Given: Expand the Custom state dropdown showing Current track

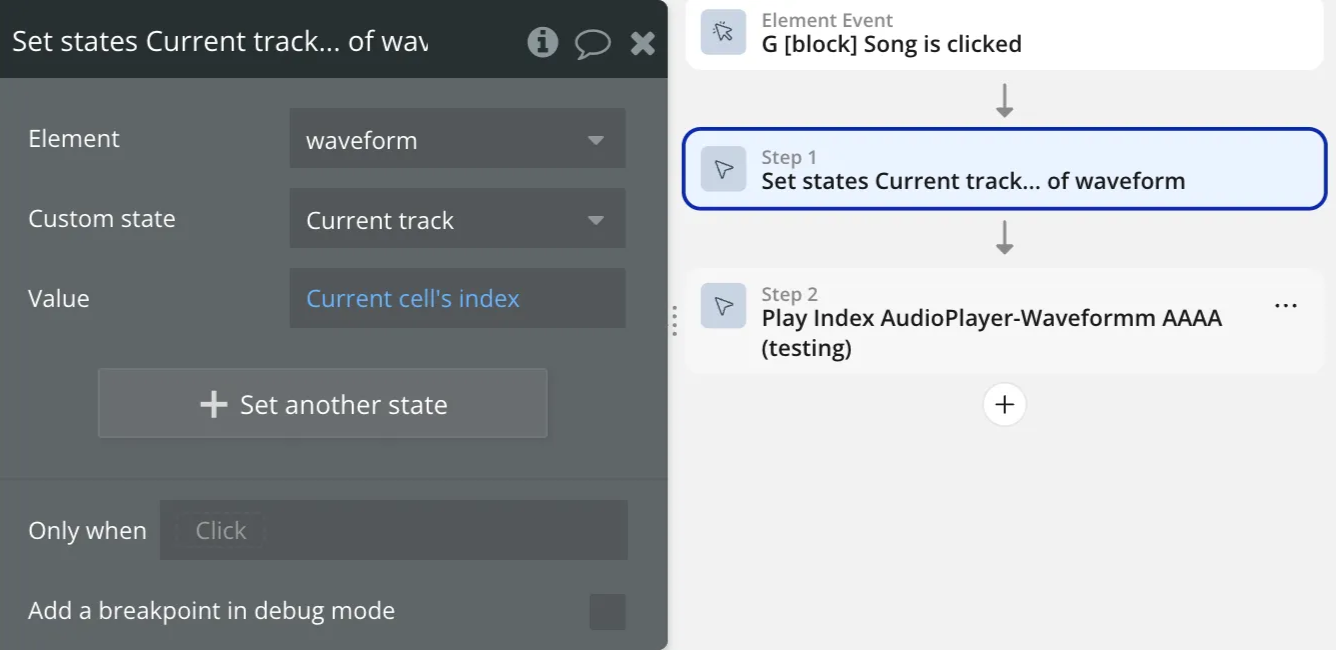Looking at the screenshot, I should pos(457,220).
